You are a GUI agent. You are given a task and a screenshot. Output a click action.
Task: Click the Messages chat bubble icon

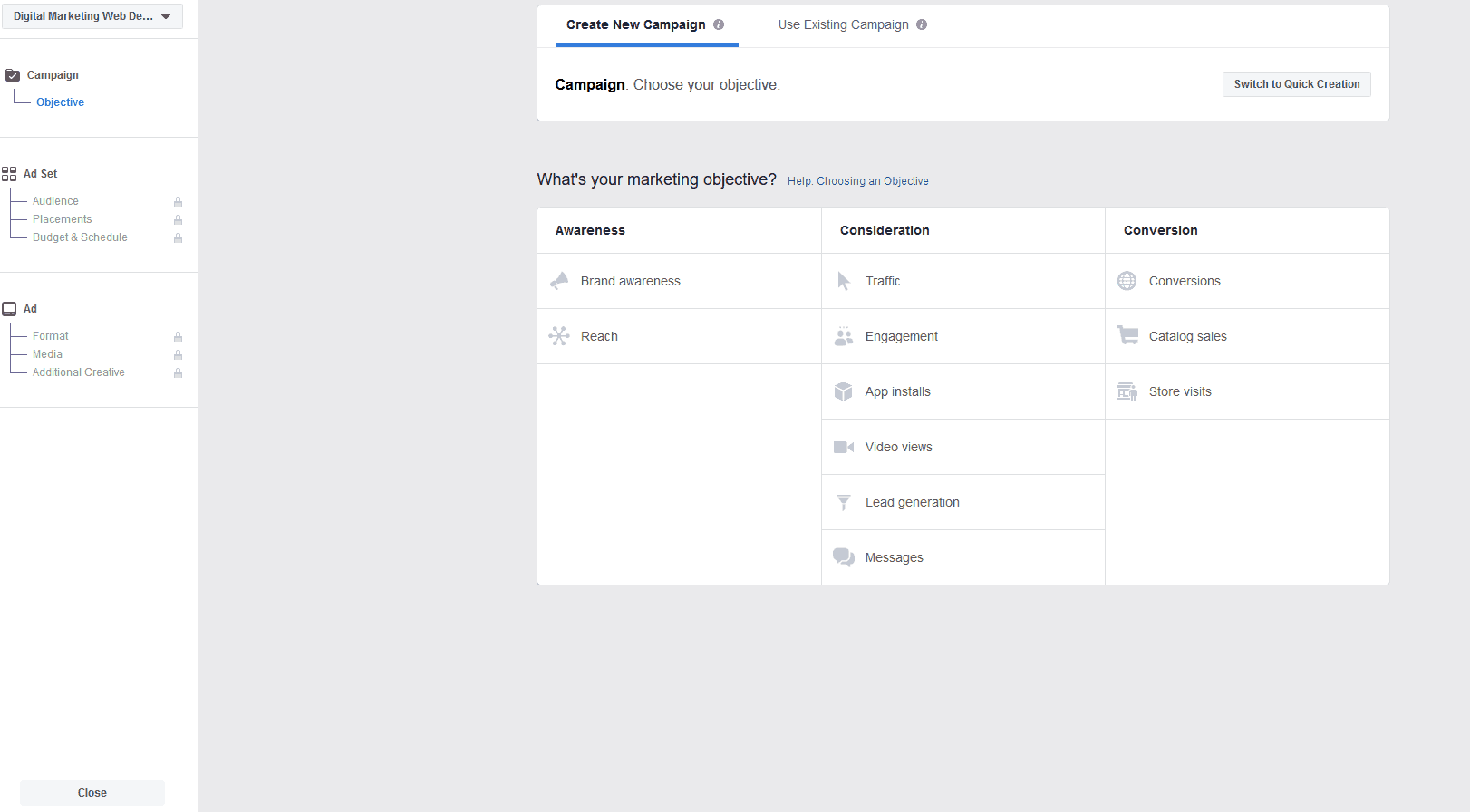click(844, 557)
